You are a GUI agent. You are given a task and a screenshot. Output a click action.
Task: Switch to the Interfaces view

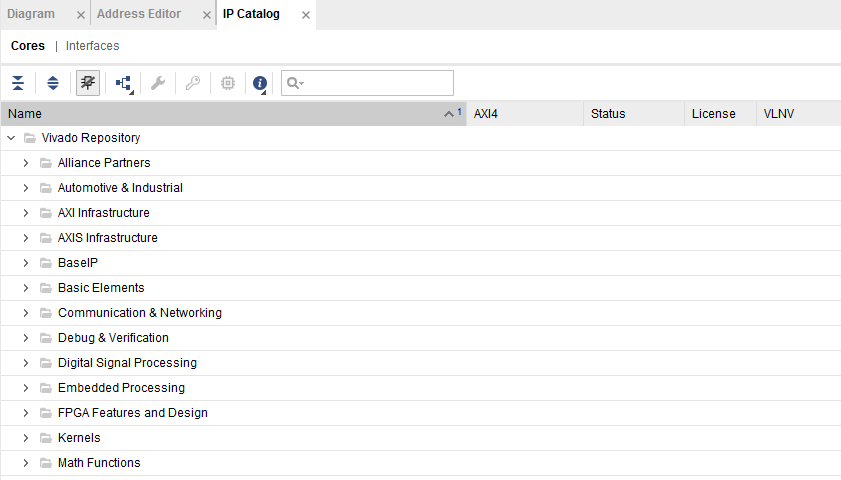pyautogui.click(x=93, y=46)
